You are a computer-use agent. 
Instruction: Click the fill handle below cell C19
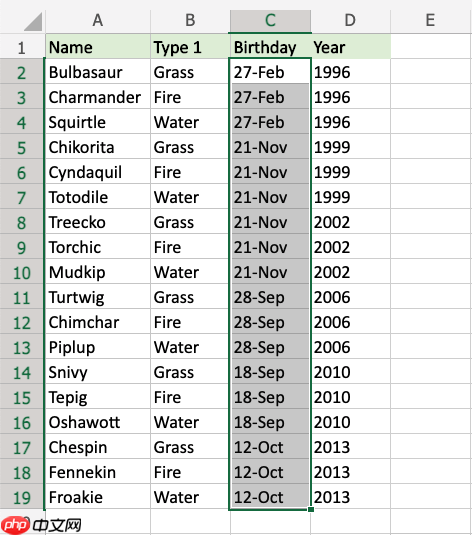coord(311,509)
